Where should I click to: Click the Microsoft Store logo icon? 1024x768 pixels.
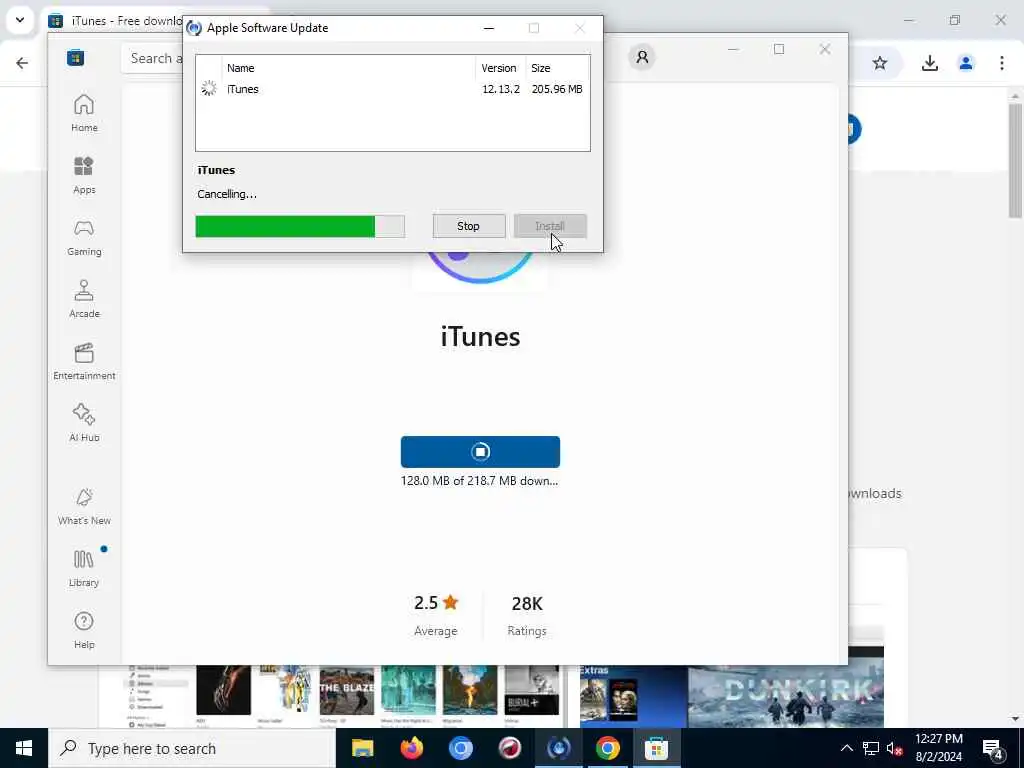tap(76, 58)
